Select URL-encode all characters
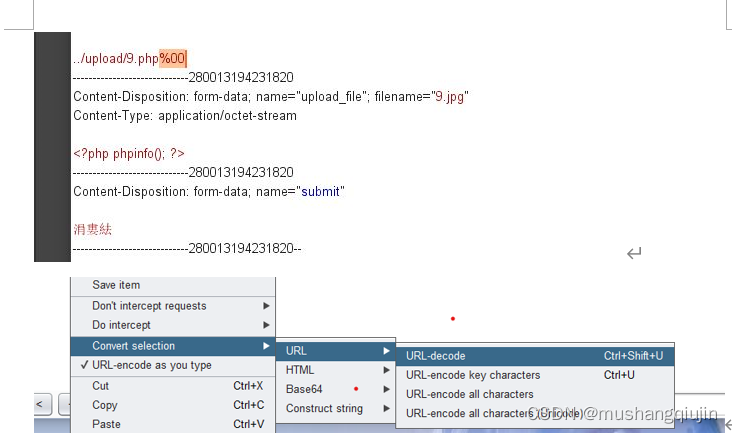 (535, 394)
